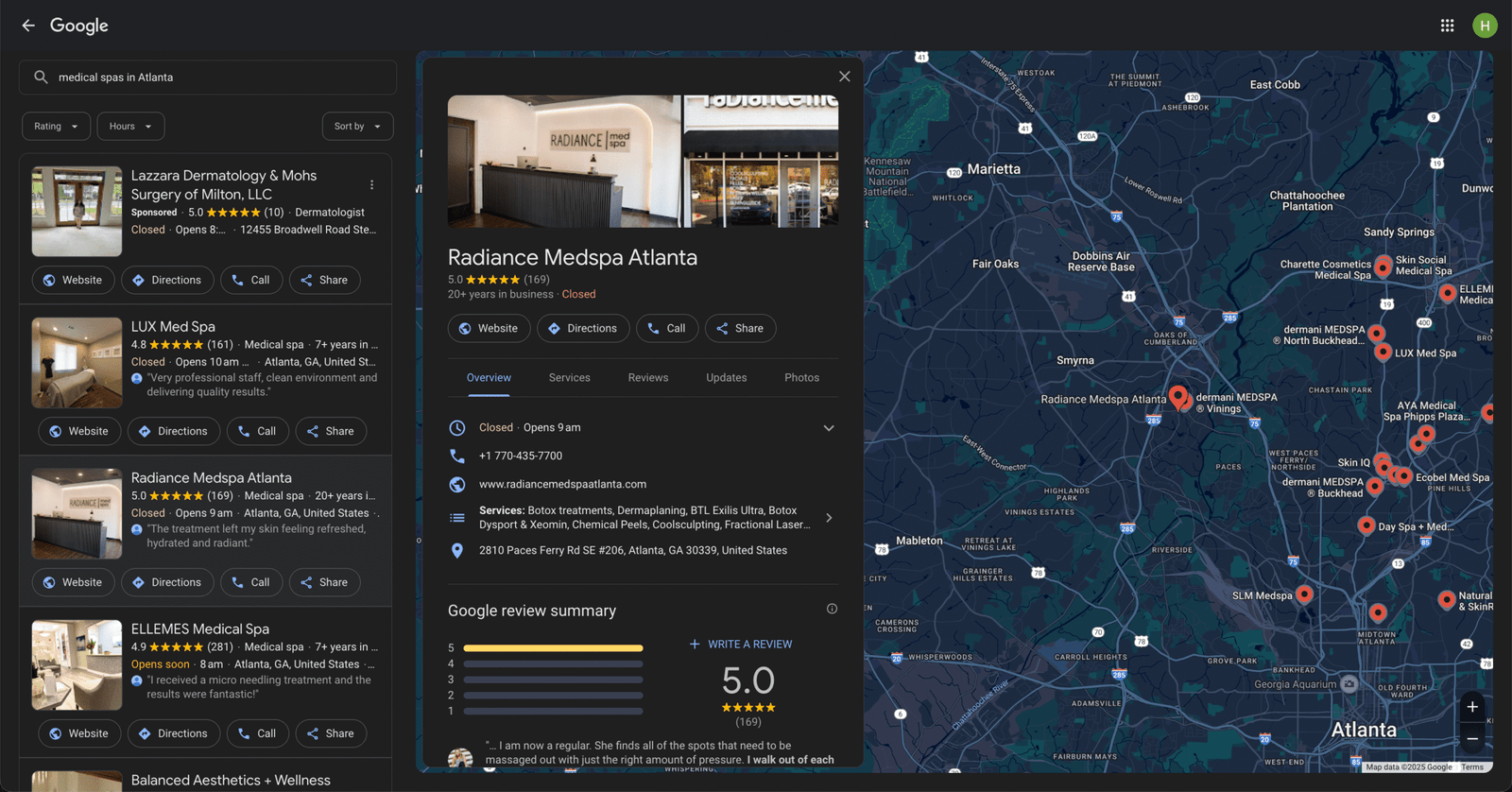Open the ELLEMES Medical Spa listing title
This screenshot has height=792, width=1512.
tap(200, 628)
